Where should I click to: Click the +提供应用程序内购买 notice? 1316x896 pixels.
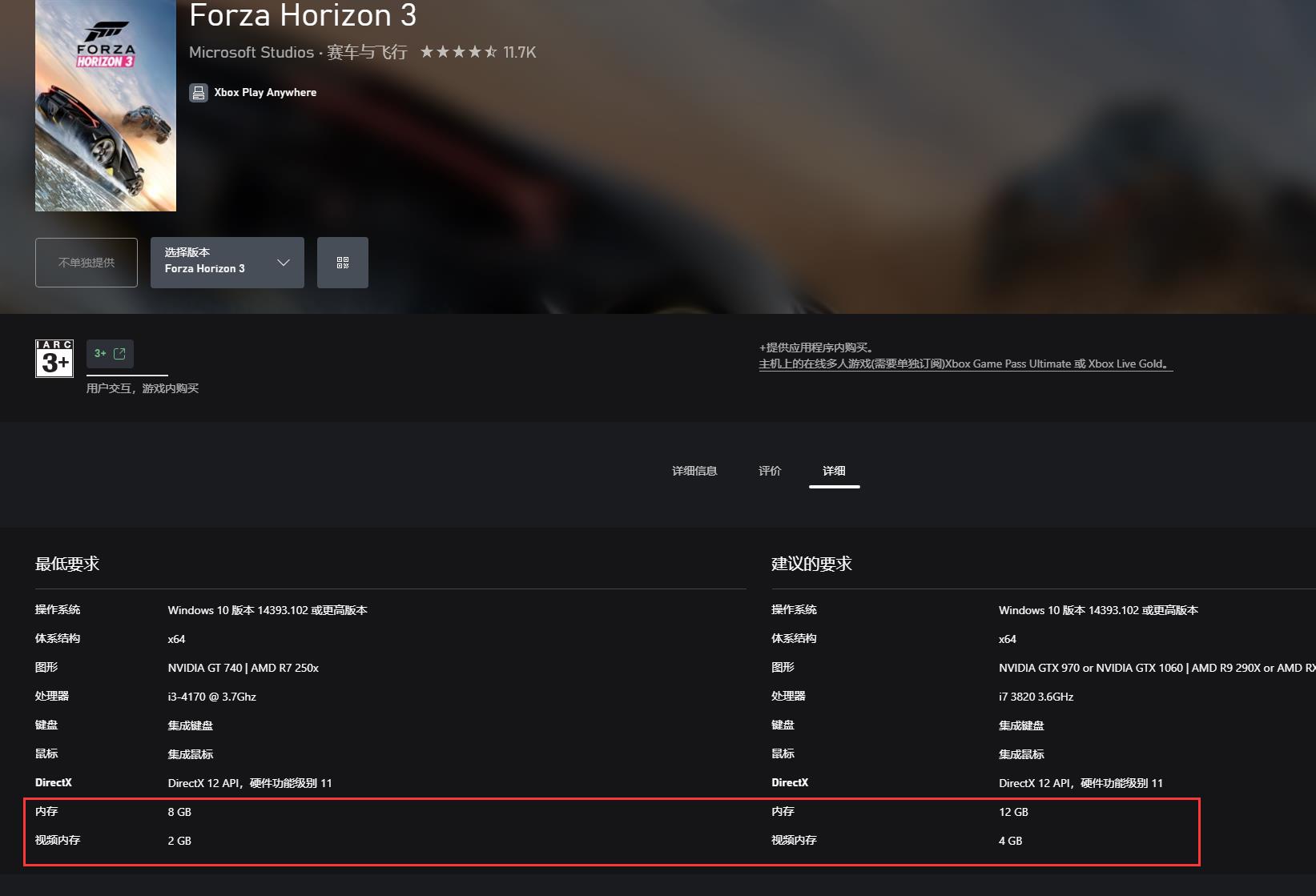[818, 348]
